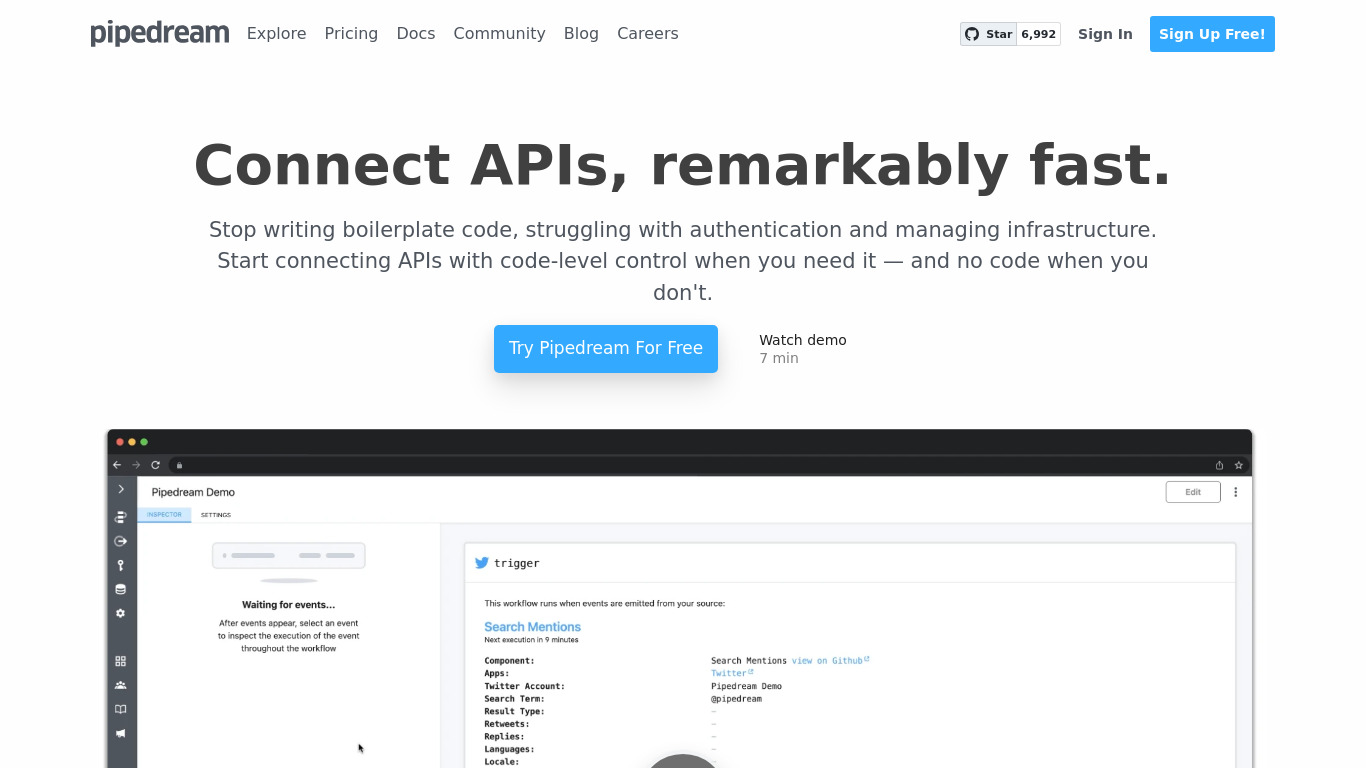This screenshot has height=768, width=1366.
Task: Click the Twitter app link
Action: coord(732,673)
